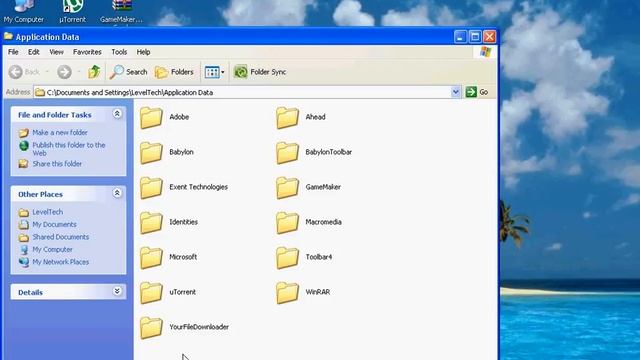Open the address bar dropdown arrow
Screen dimensions: 640x360
456,92
